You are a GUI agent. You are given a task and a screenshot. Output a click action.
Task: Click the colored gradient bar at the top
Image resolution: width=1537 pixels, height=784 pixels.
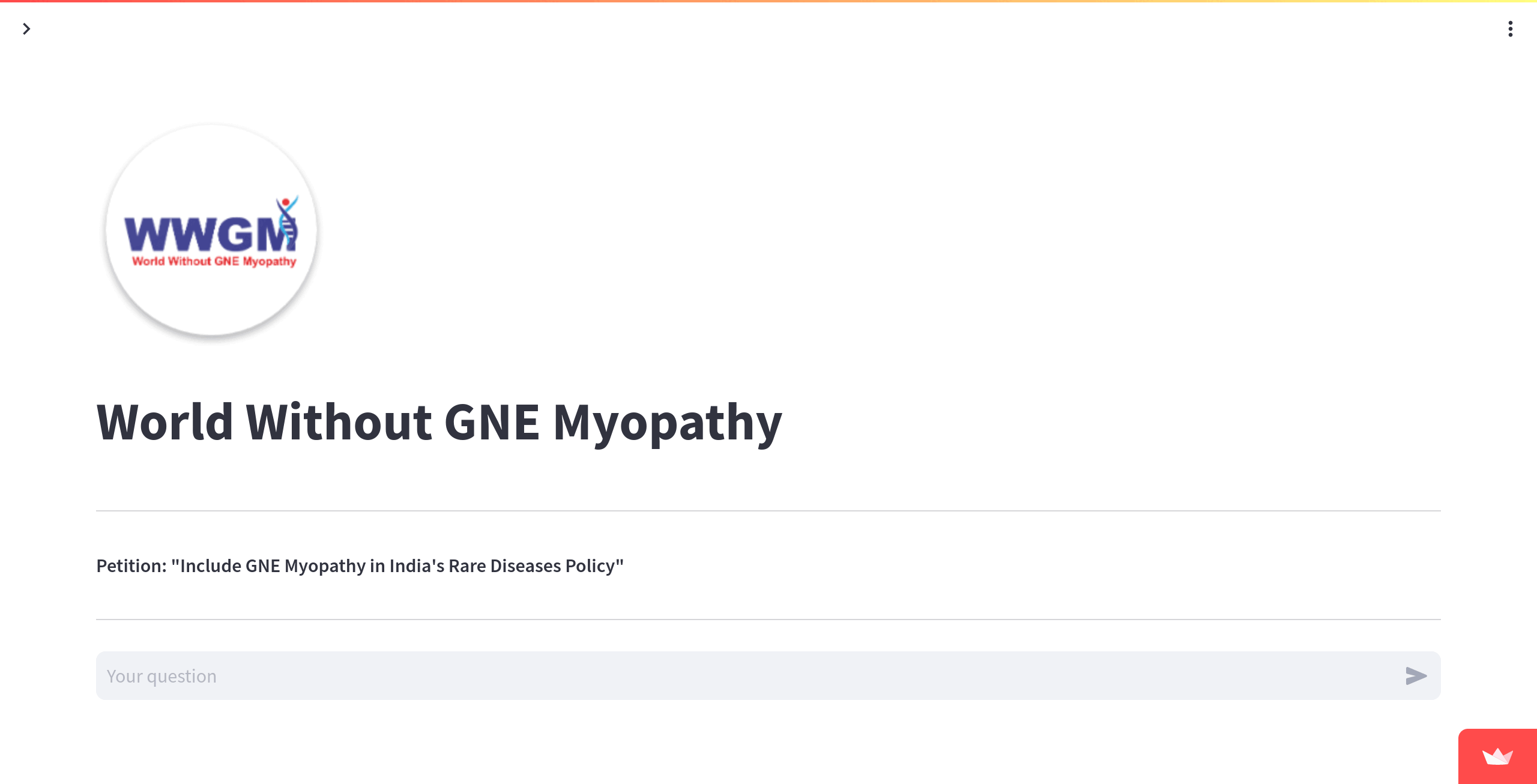coord(768,1)
